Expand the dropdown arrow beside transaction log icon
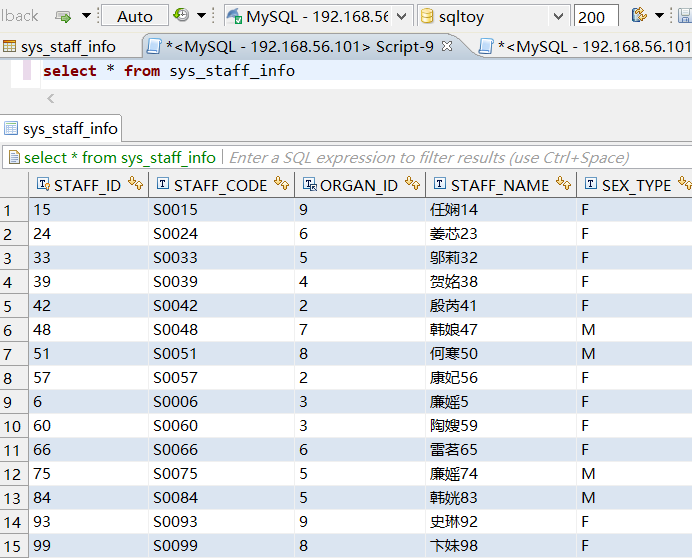 coord(201,16)
